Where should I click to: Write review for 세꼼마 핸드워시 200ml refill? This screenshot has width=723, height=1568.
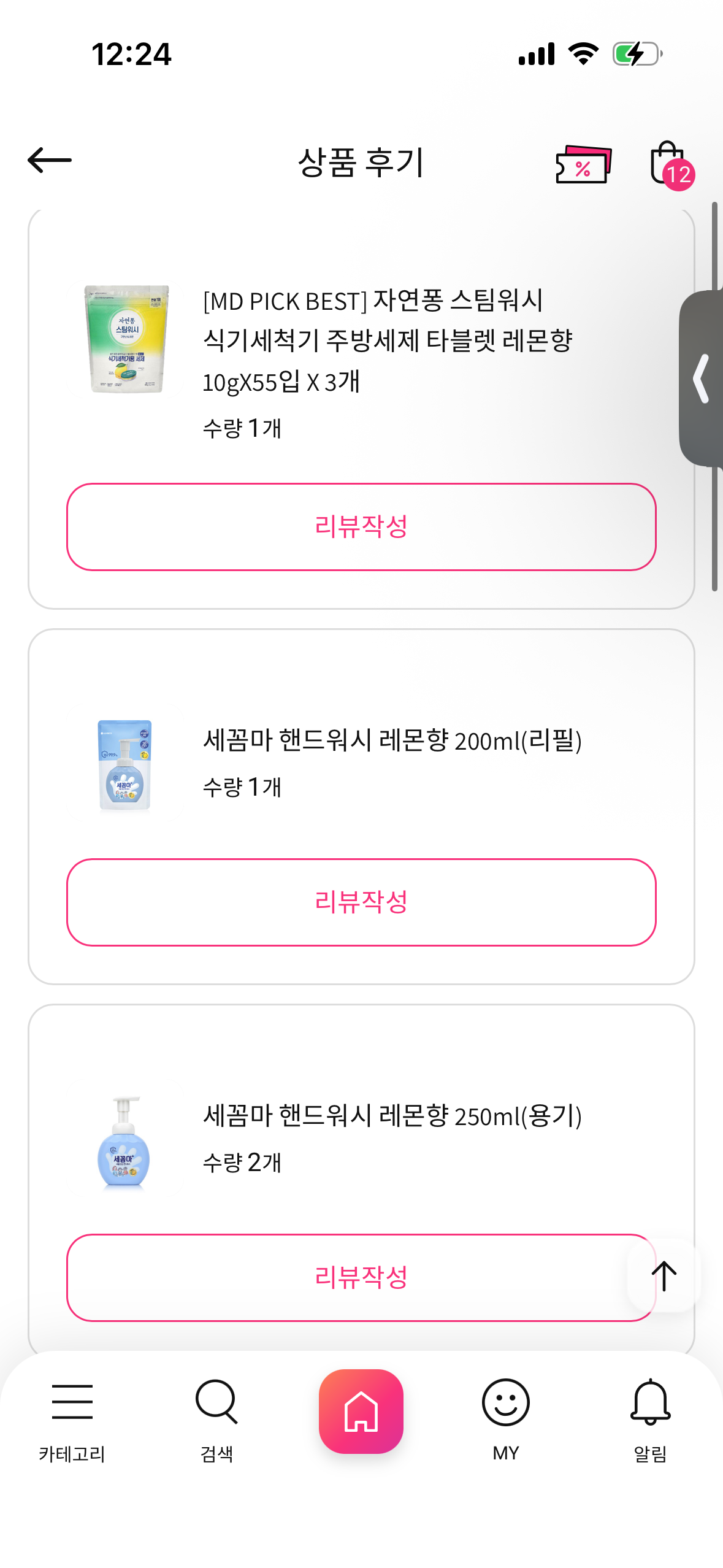pyautogui.click(x=361, y=902)
